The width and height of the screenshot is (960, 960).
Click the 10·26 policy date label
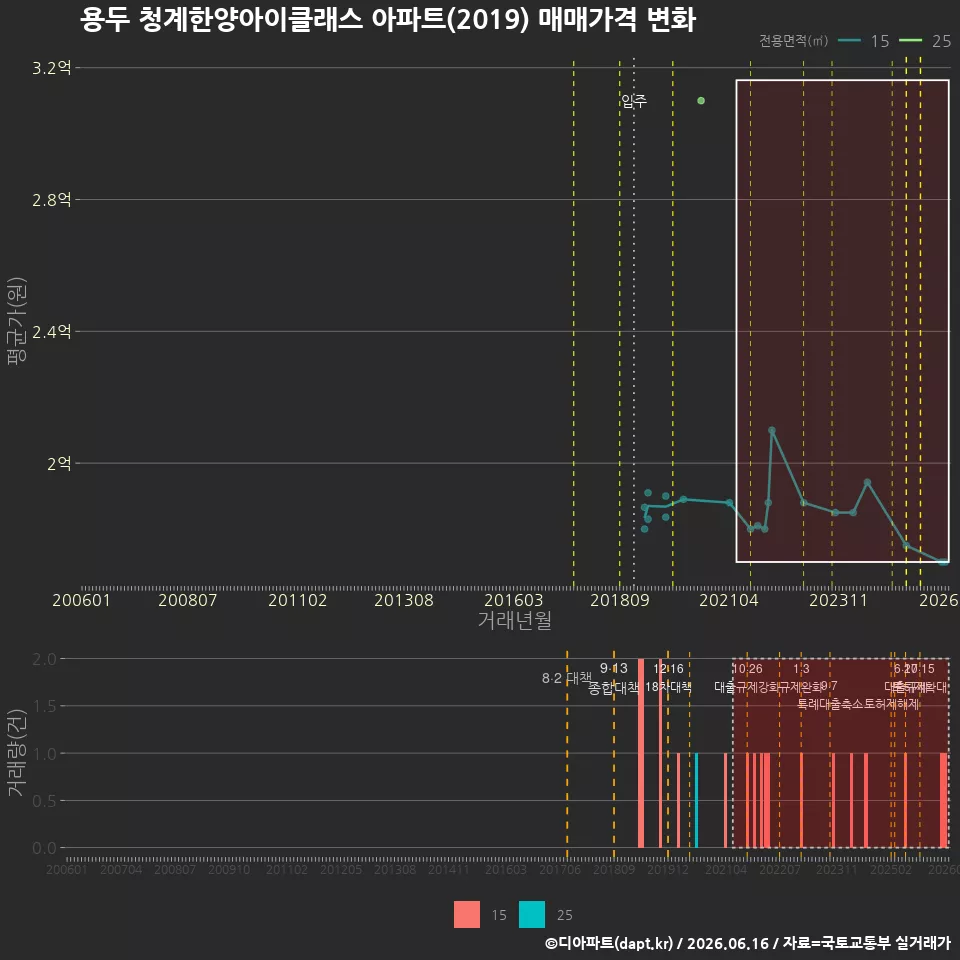pos(748,669)
